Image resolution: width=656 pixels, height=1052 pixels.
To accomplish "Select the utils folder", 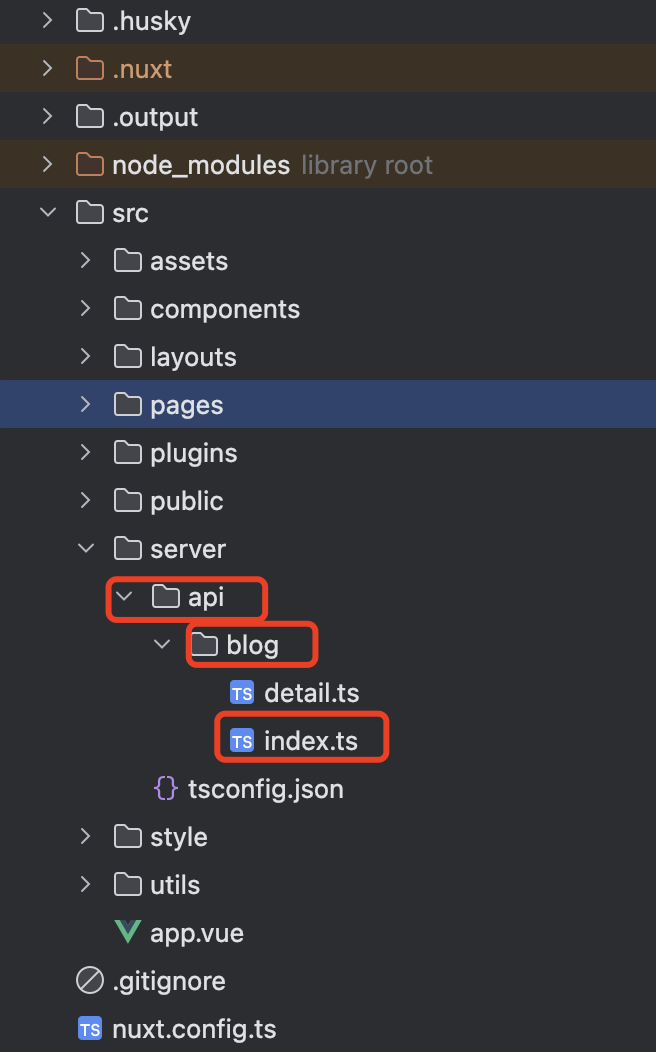I will tap(174, 885).
